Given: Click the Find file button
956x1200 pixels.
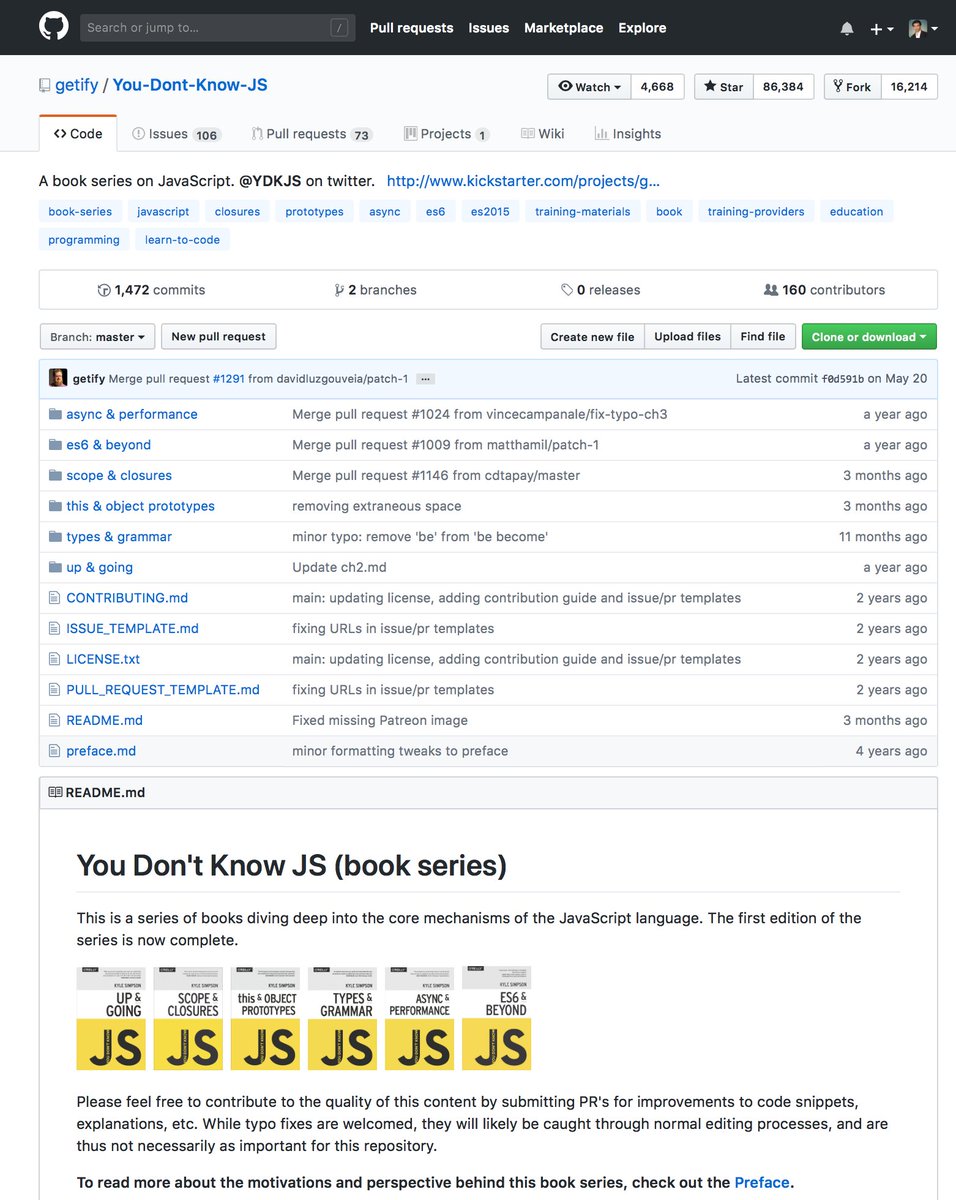Looking at the screenshot, I should tap(763, 337).
